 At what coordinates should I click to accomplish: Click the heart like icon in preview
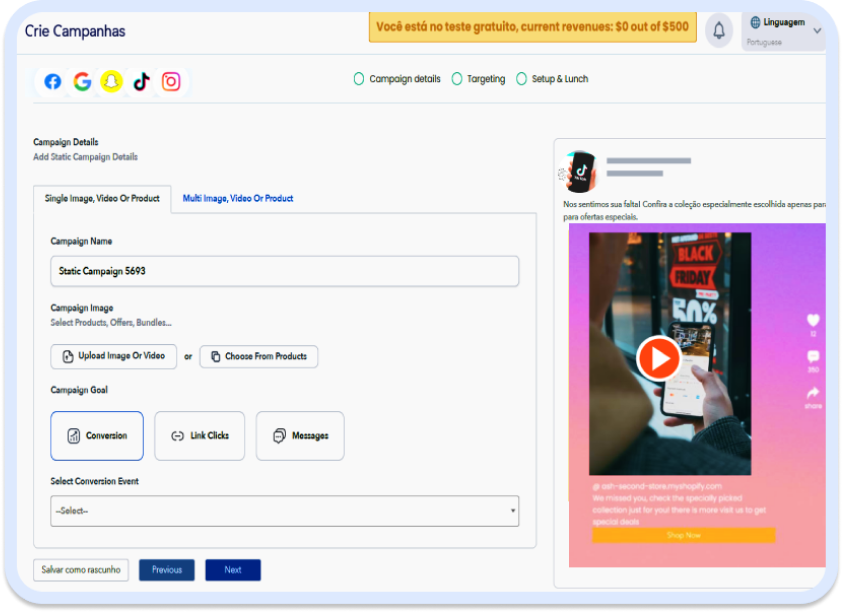click(812, 320)
